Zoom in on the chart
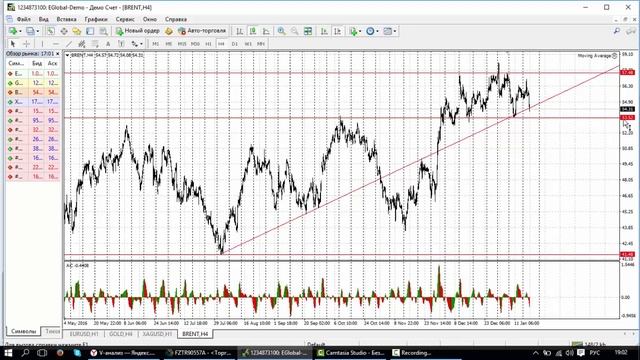 281,31
